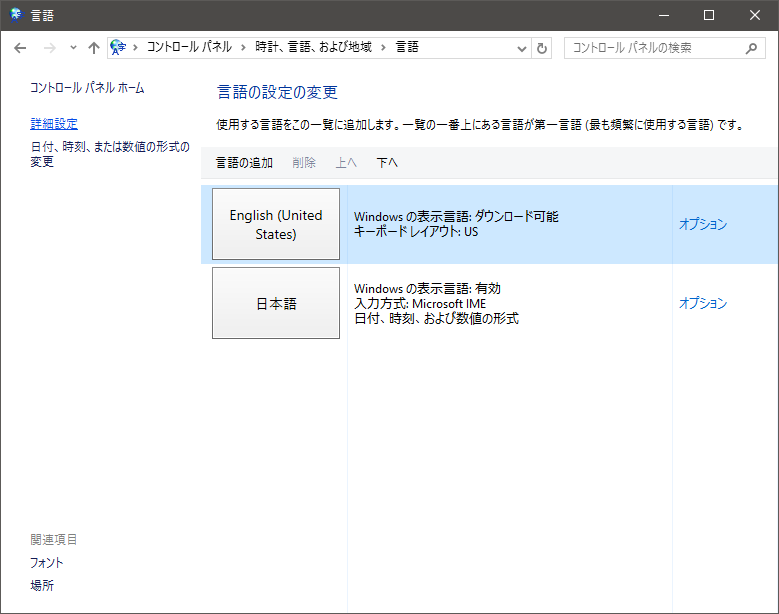Select the English (United States) language tile
This screenshot has width=779, height=614.
click(276, 224)
